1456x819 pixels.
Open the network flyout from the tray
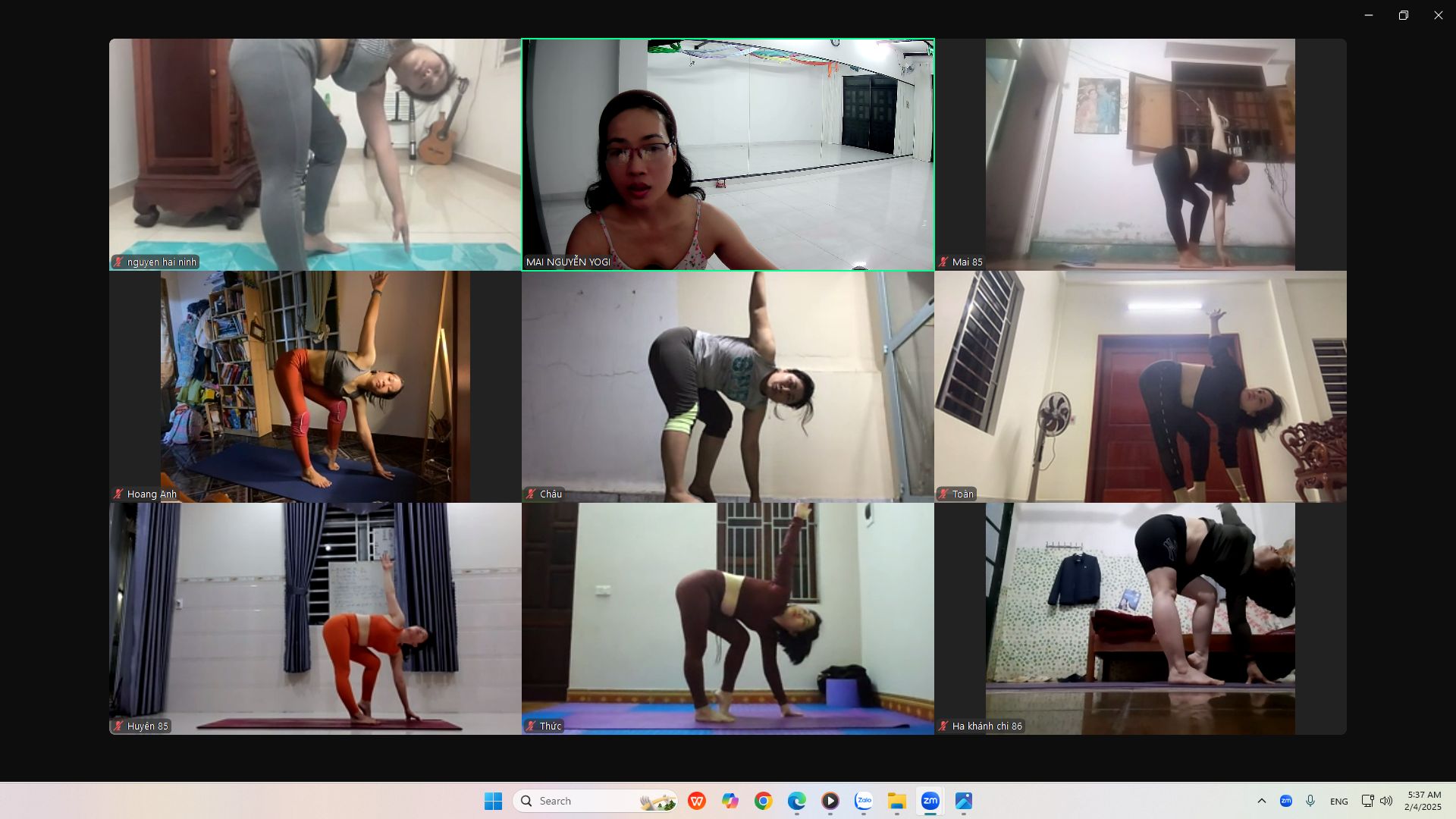click(x=1367, y=801)
